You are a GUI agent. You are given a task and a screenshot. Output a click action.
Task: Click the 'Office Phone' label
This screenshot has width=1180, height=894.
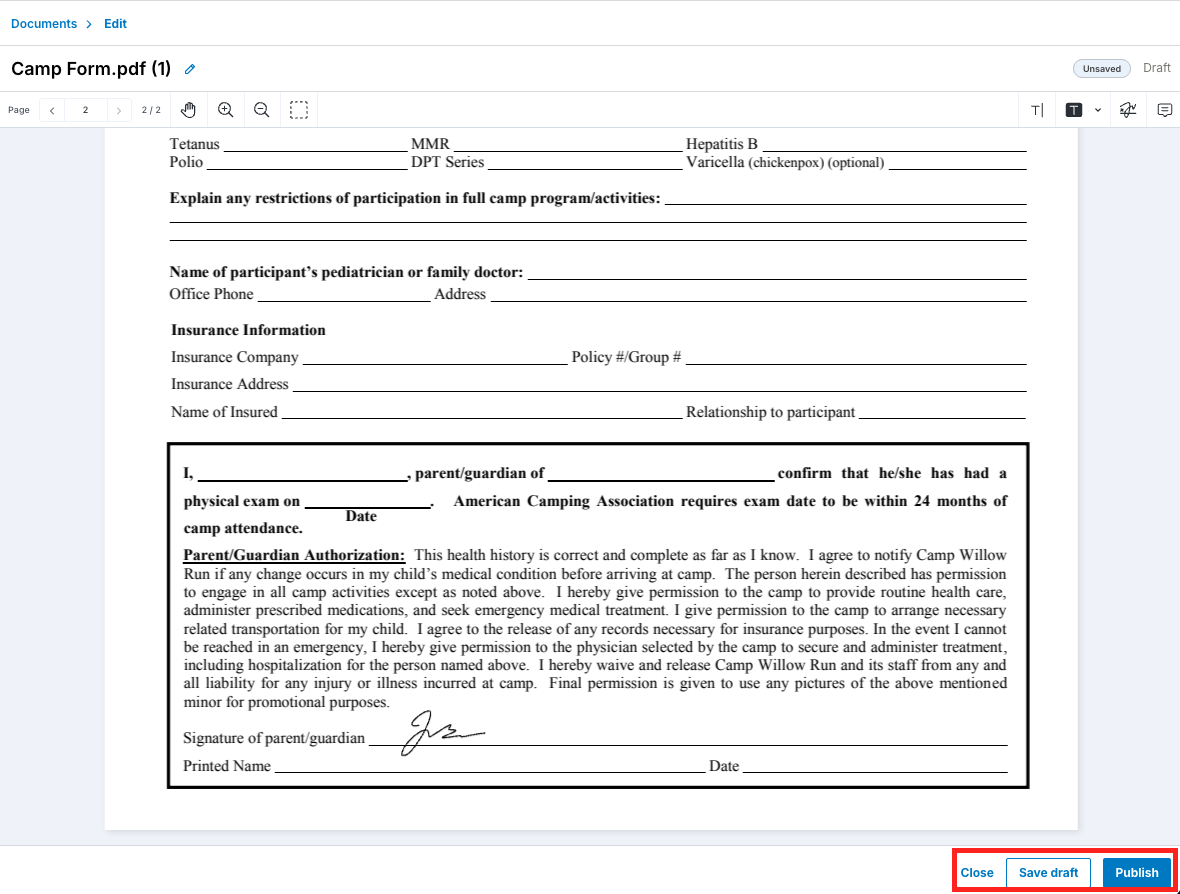tap(211, 294)
